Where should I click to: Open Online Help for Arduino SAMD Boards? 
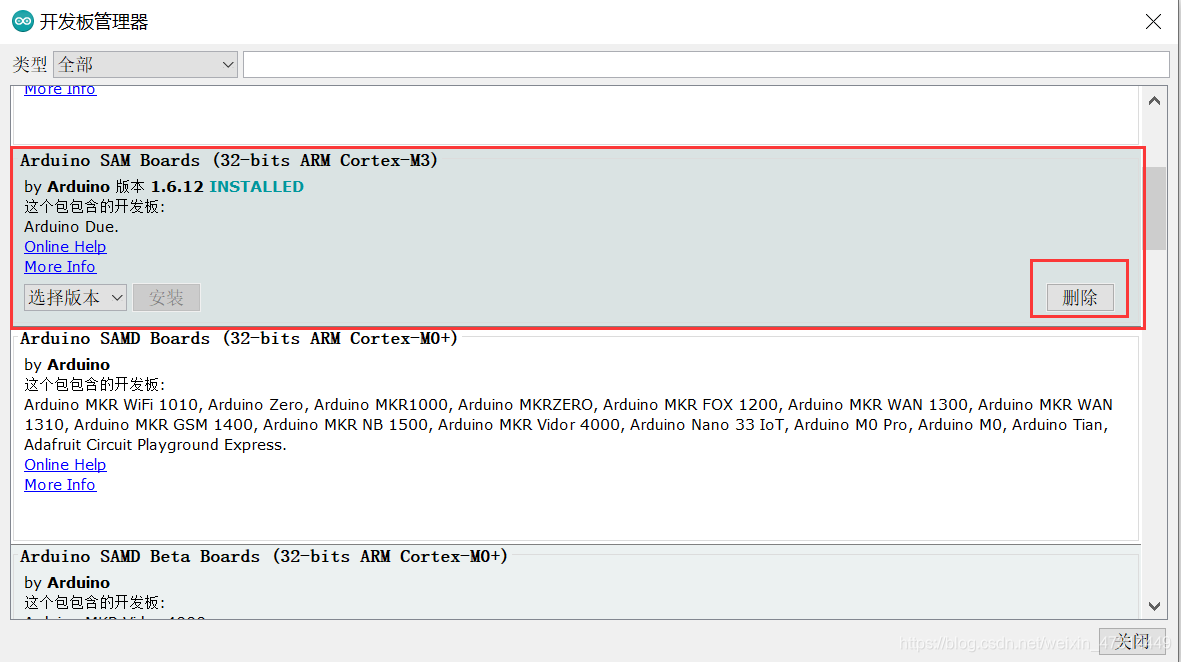coord(65,465)
